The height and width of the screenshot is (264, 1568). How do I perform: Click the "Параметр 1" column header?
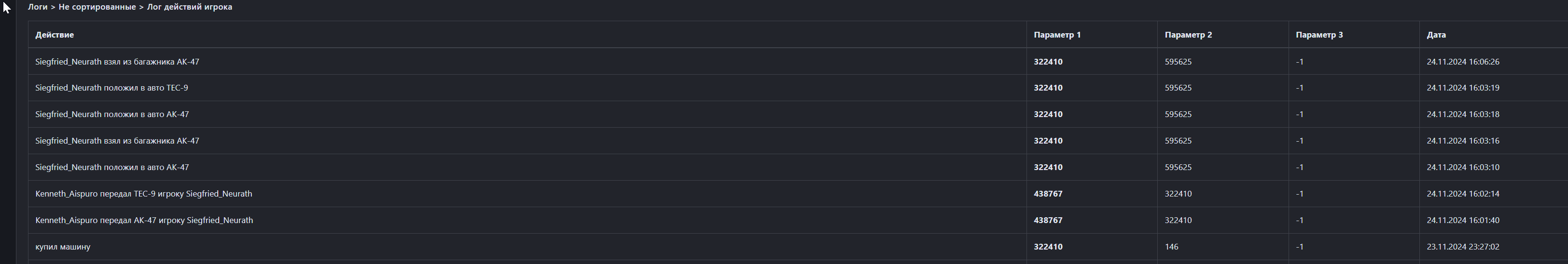1057,35
